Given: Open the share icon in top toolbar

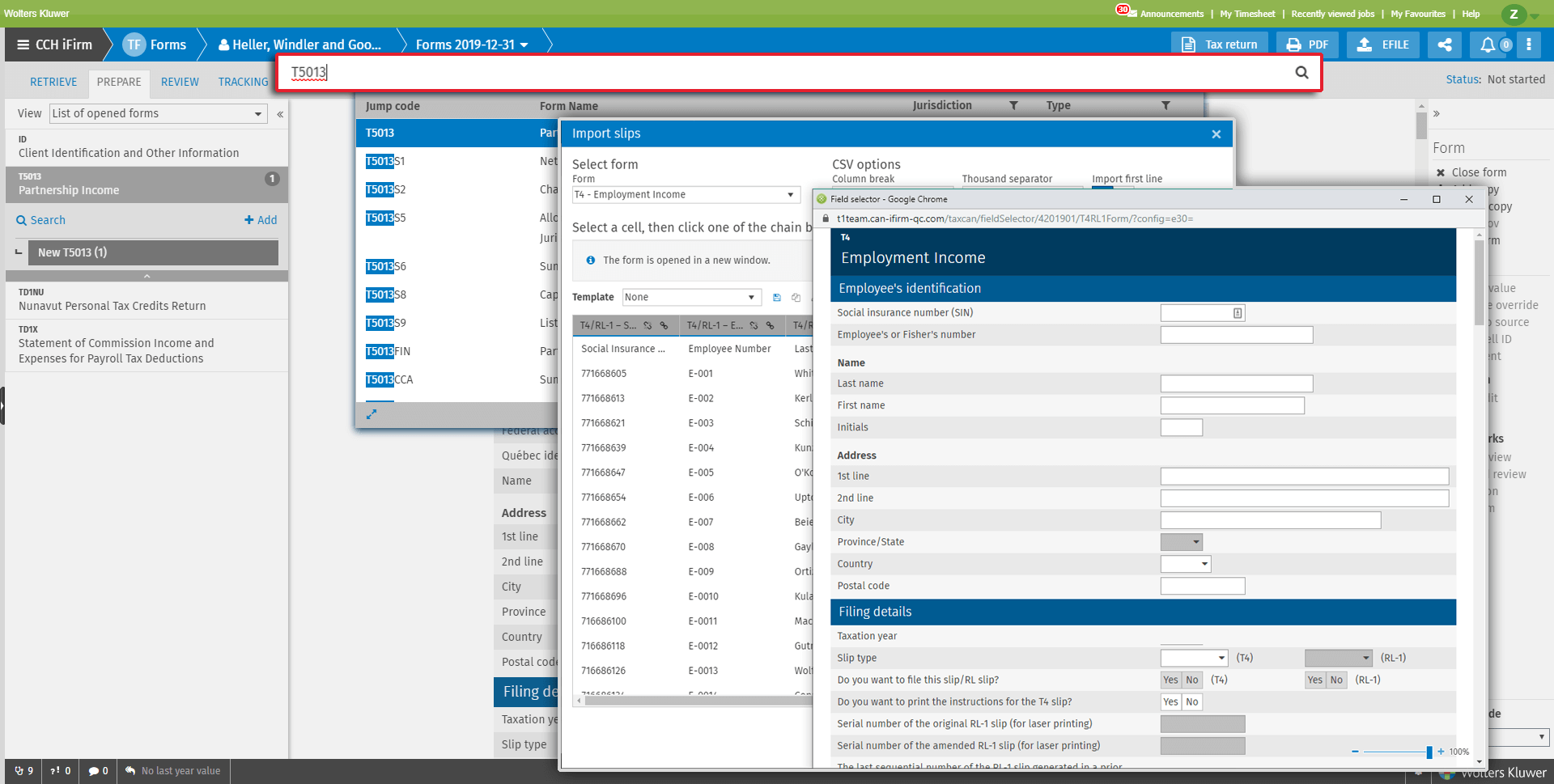Looking at the screenshot, I should tap(1445, 44).
